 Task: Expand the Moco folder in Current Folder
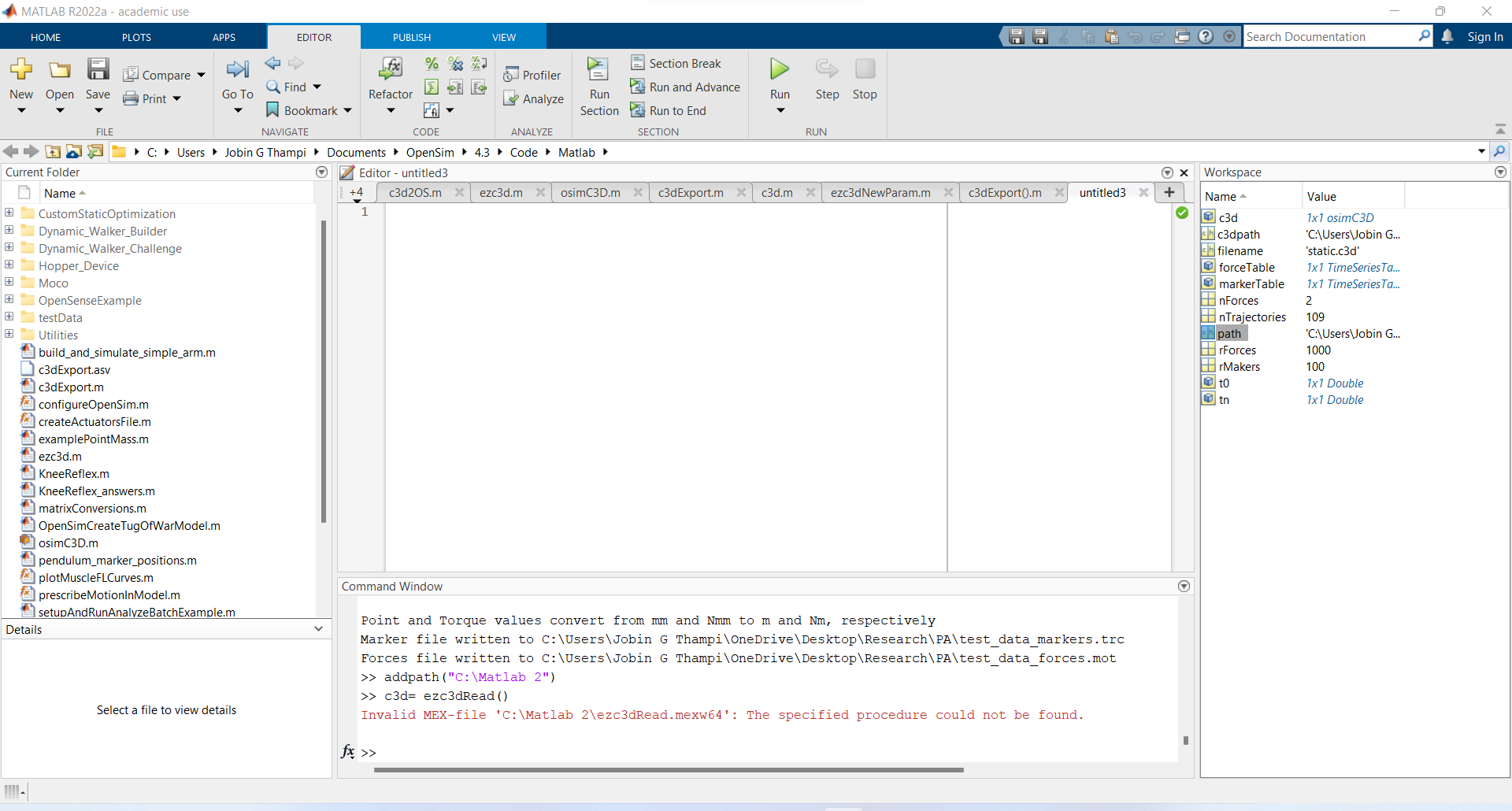pos(8,283)
